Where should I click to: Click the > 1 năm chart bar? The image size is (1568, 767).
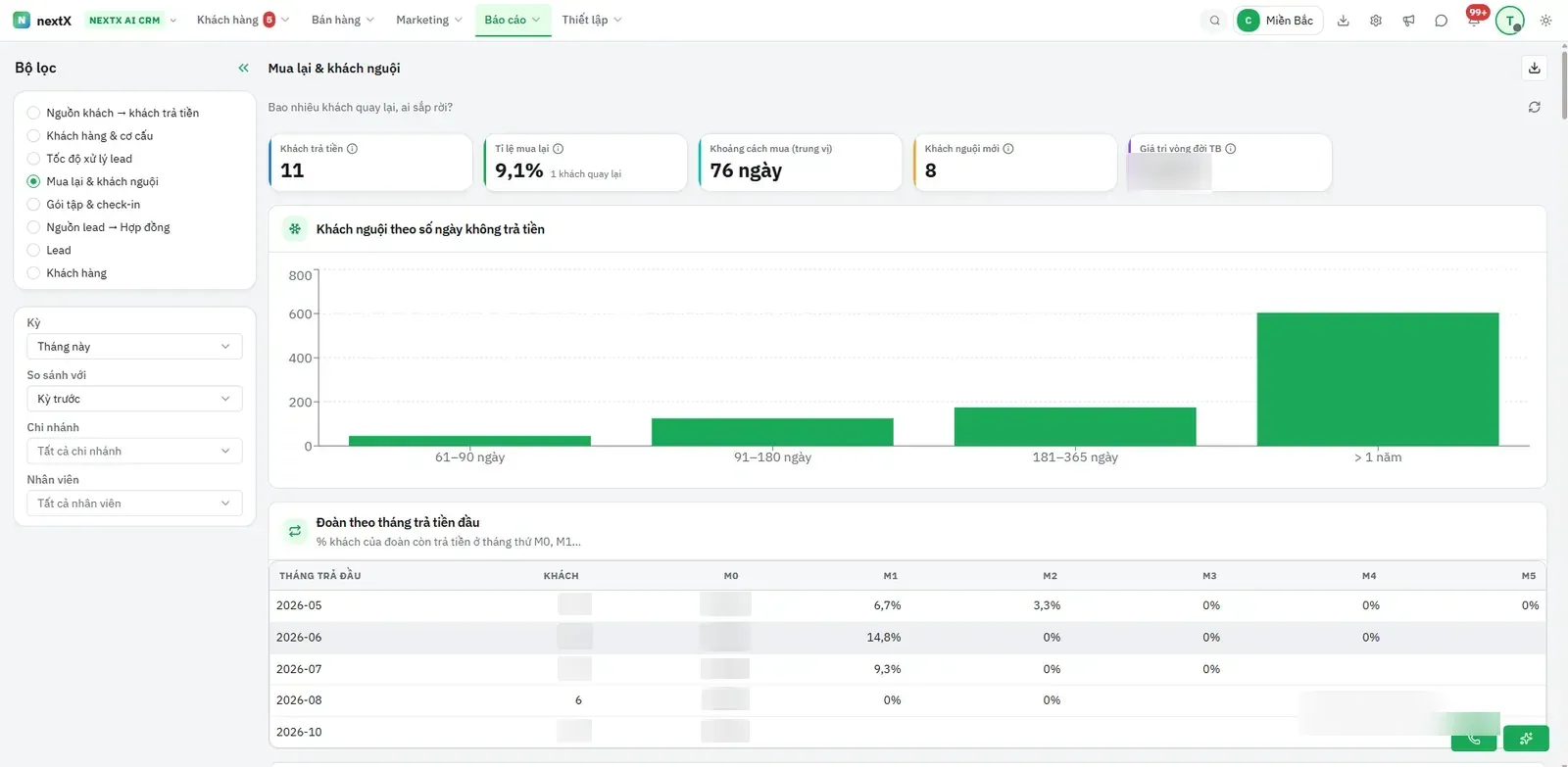(1378, 379)
